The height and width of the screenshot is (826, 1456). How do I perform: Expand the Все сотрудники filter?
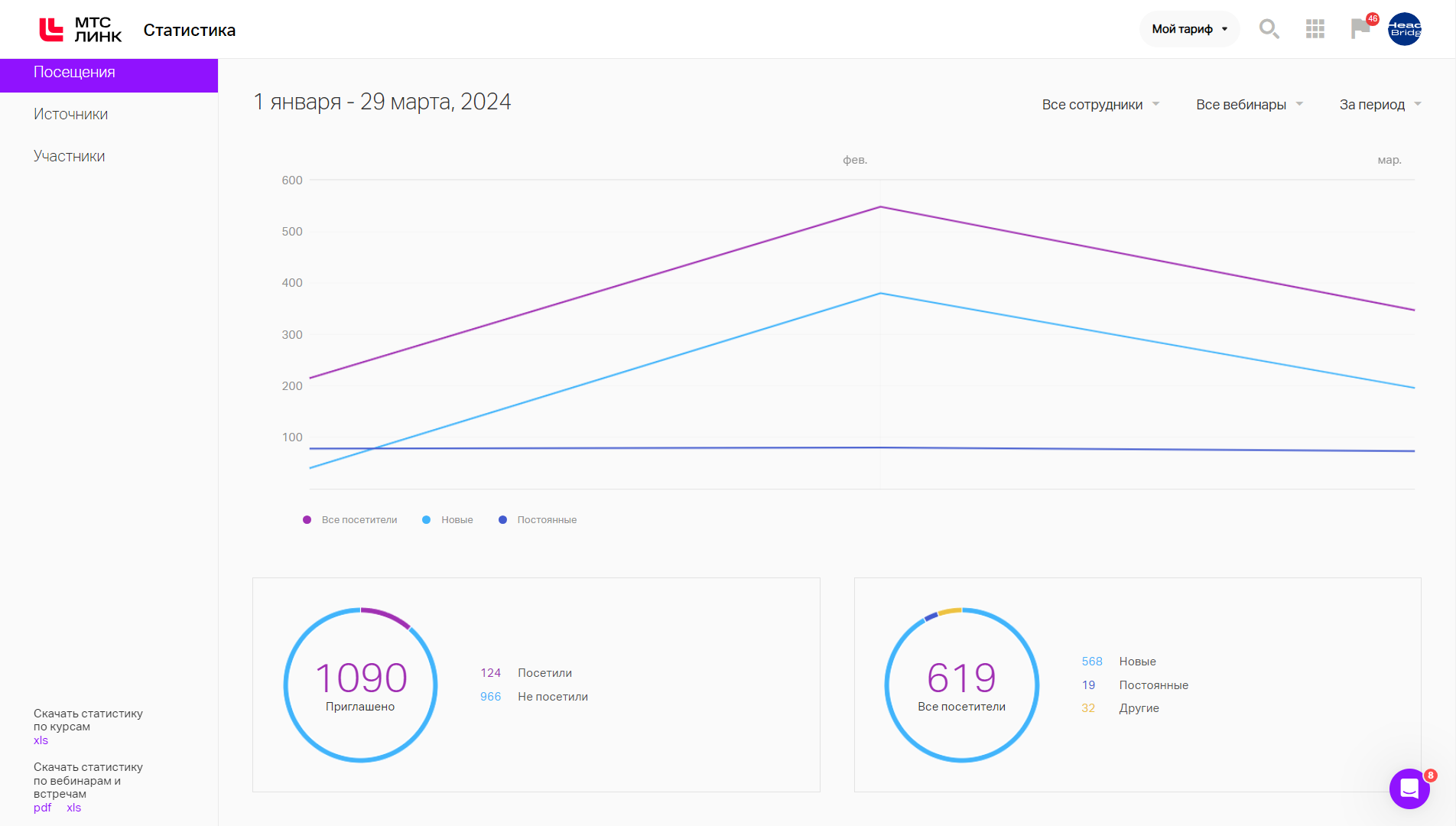[x=1100, y=105]
